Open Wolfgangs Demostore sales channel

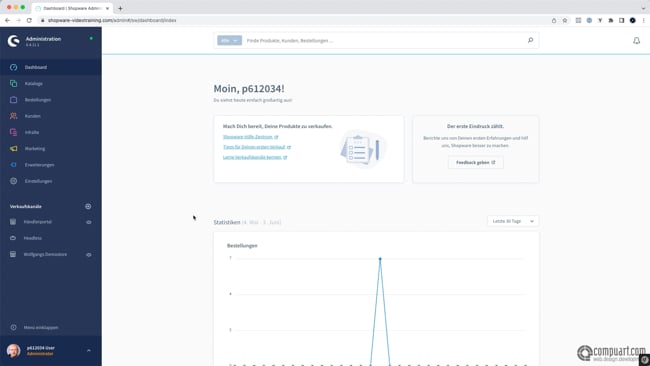(x=45, y=255)
